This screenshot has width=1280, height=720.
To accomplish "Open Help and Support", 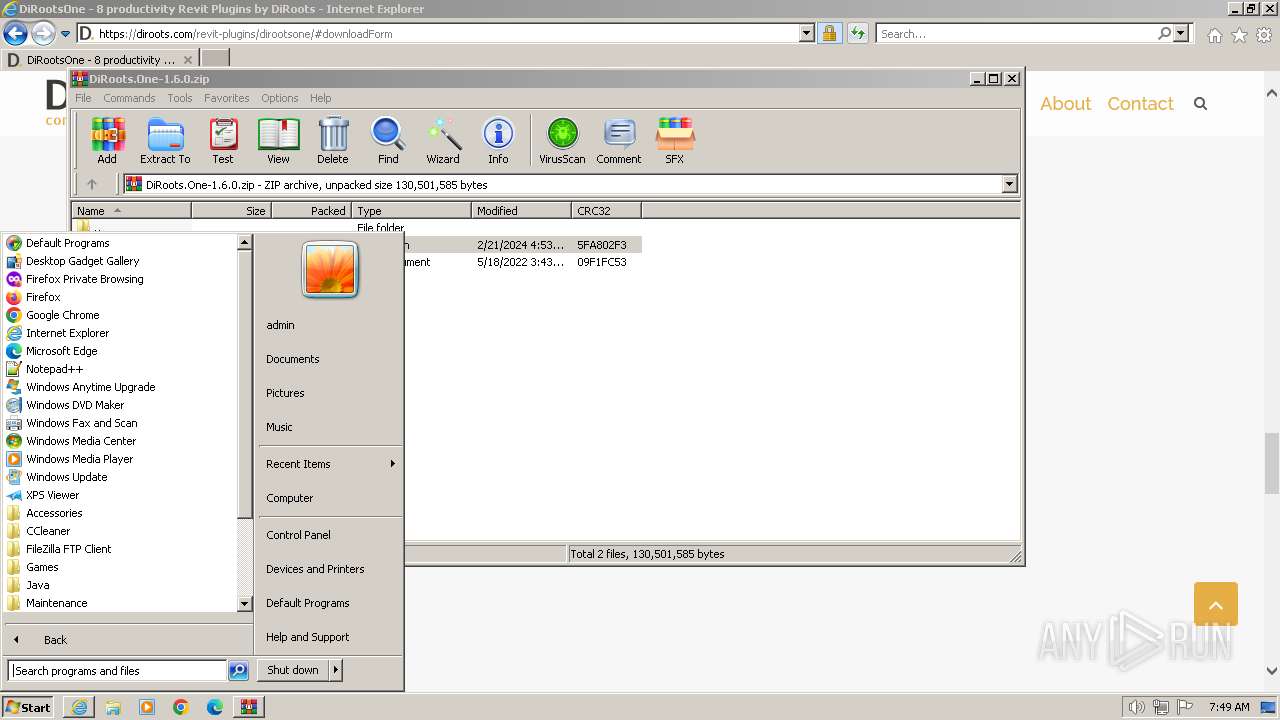I will 308,637.
